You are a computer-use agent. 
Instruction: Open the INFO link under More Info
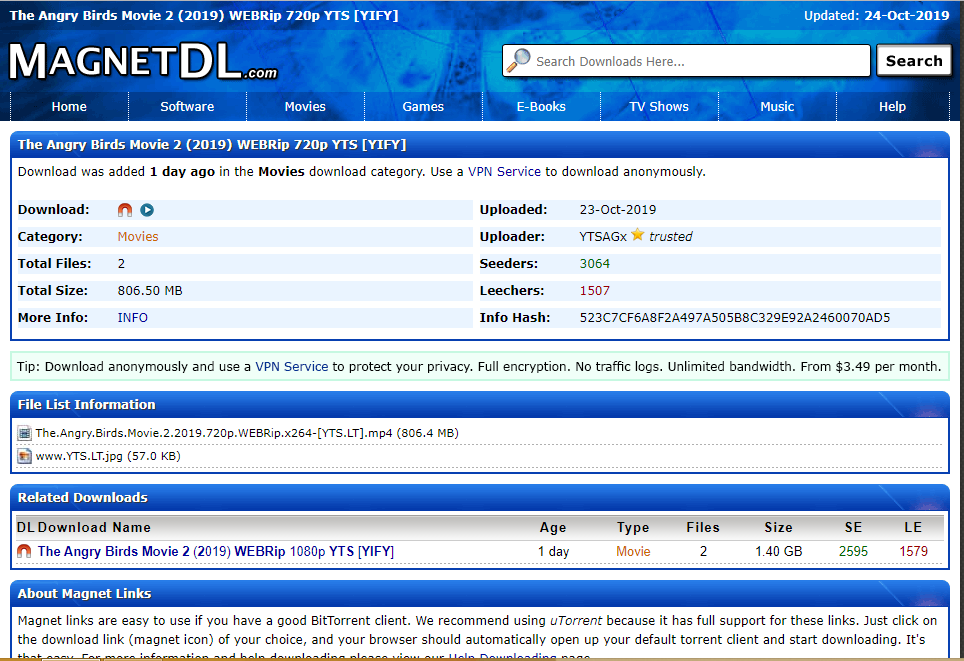tap(133, 318)
